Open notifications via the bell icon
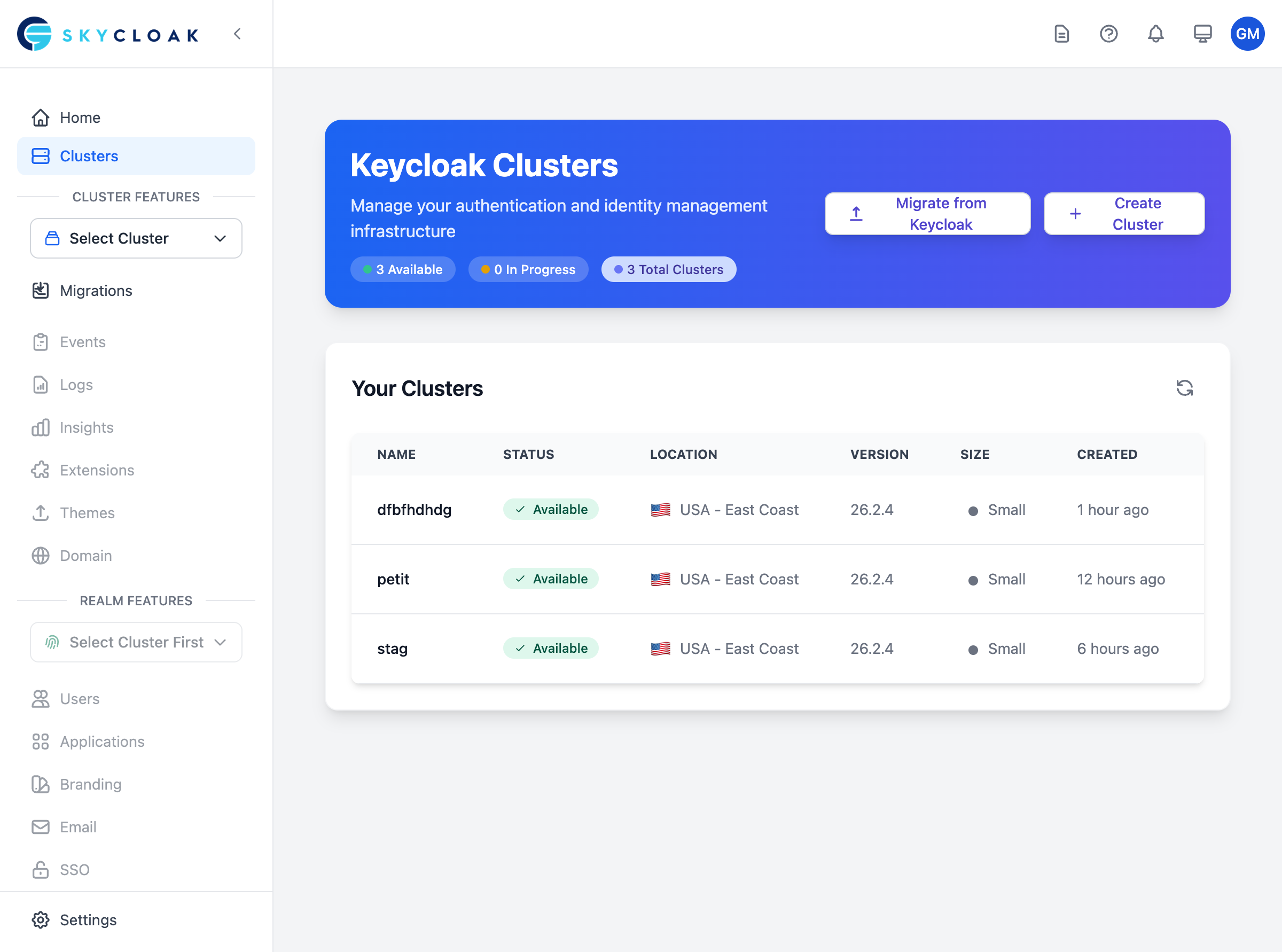 1155,34
